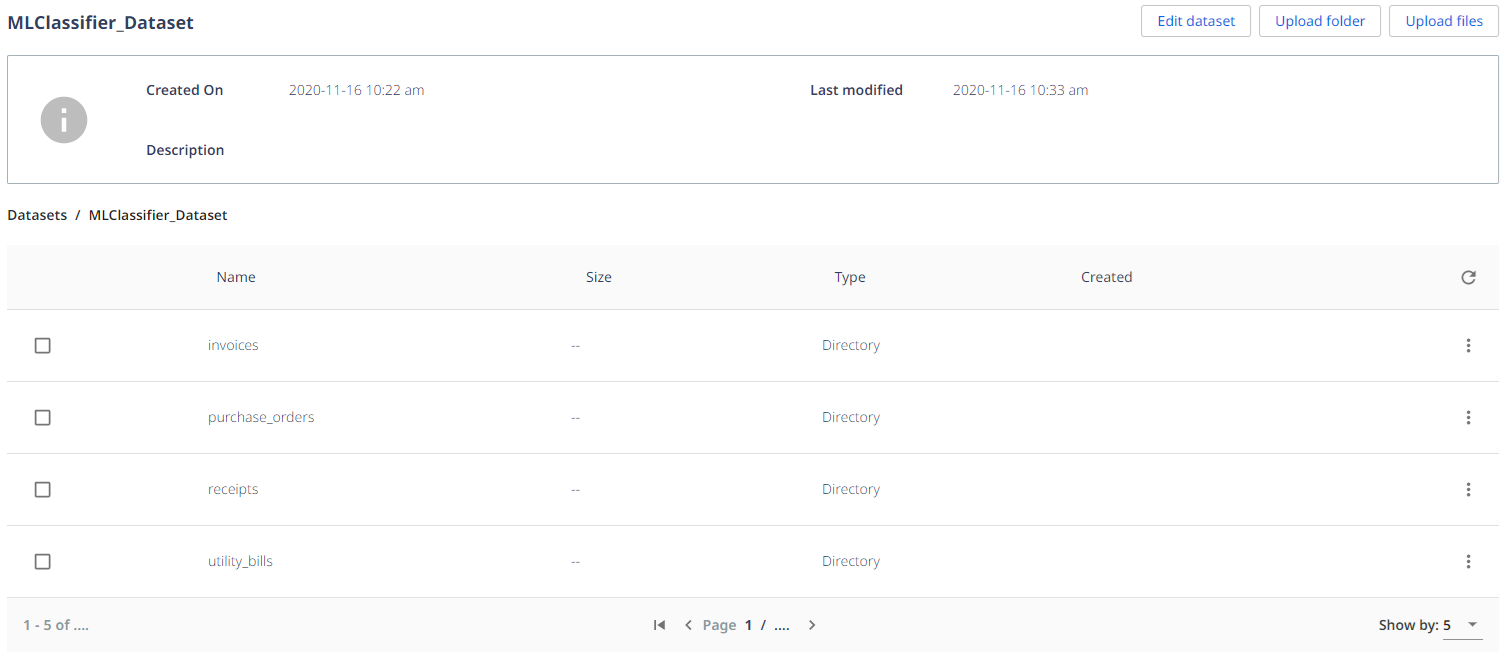
Task: Open the actions menu for utility_bills
Action: pos(1468,561)
